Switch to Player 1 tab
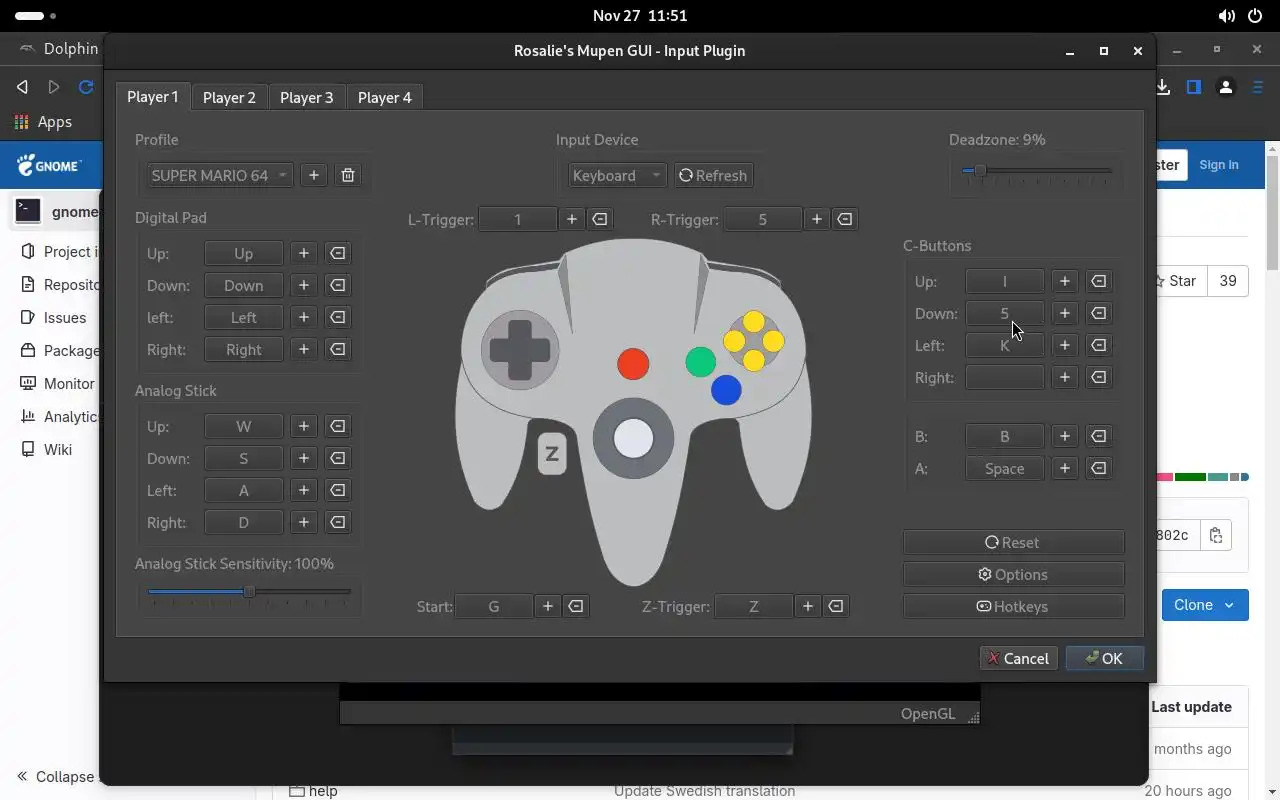The image size is (1280, 800). point(153,97)
